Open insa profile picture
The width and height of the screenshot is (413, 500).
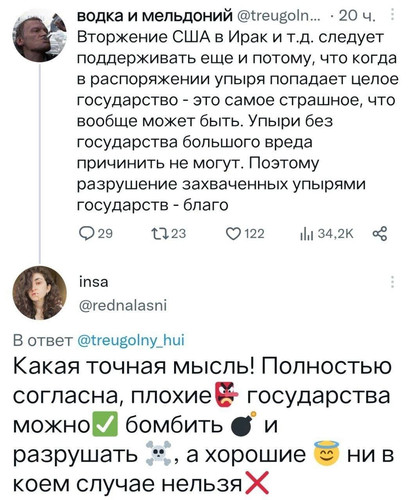click(40, 293)
